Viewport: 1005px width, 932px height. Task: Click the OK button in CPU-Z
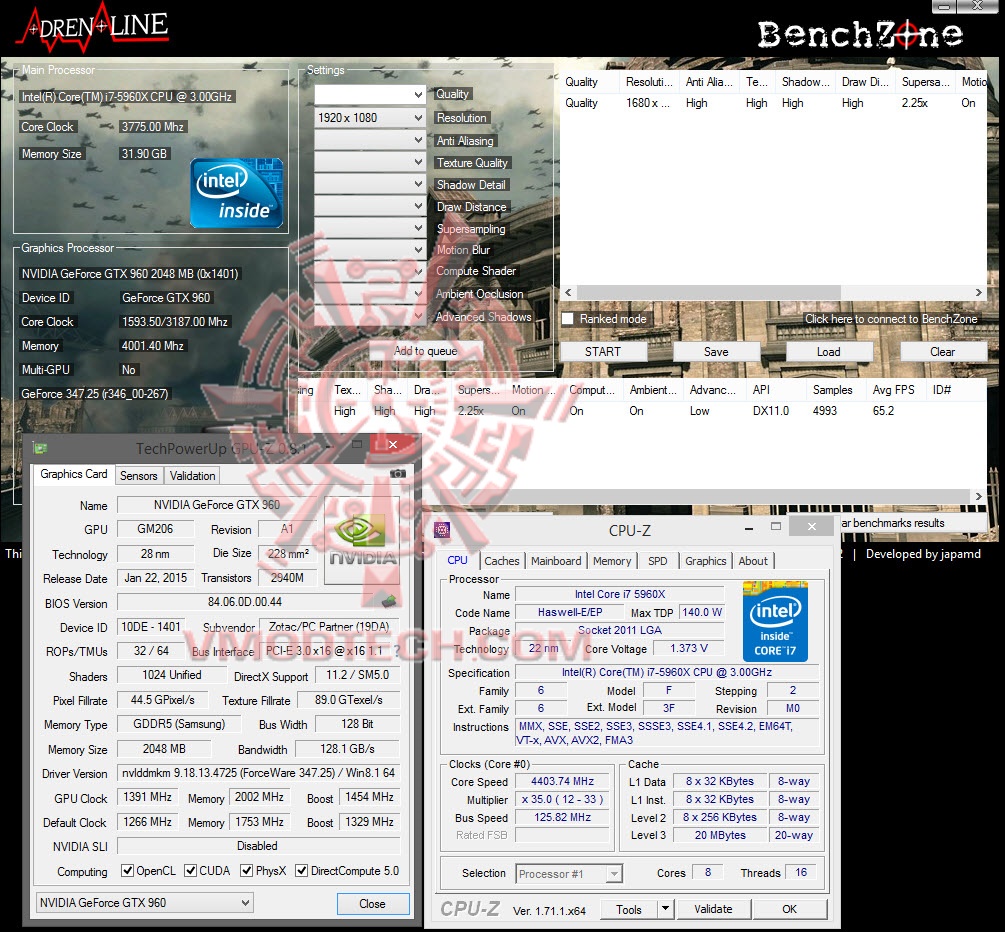coord(790,909)
